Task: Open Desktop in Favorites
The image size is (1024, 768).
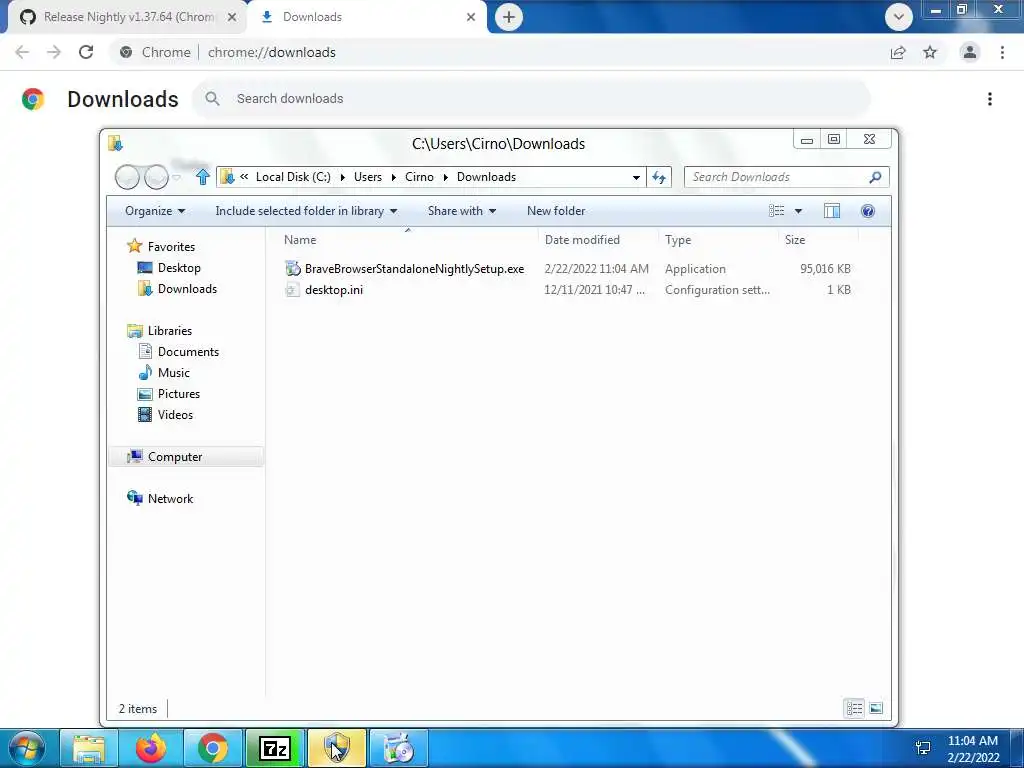Action: coord(179,268)
